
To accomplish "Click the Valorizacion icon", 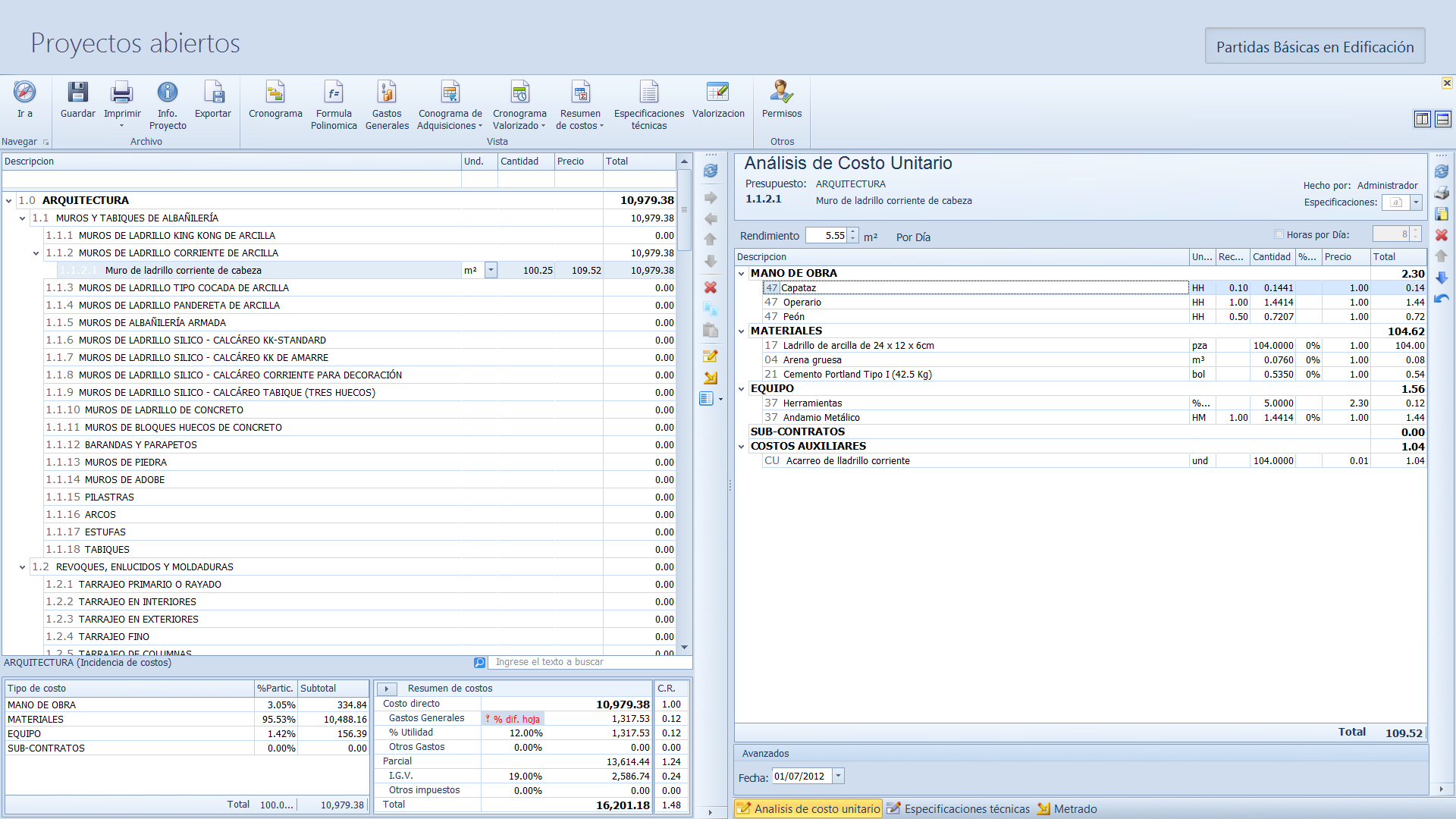I will click(x=717, y=93).
